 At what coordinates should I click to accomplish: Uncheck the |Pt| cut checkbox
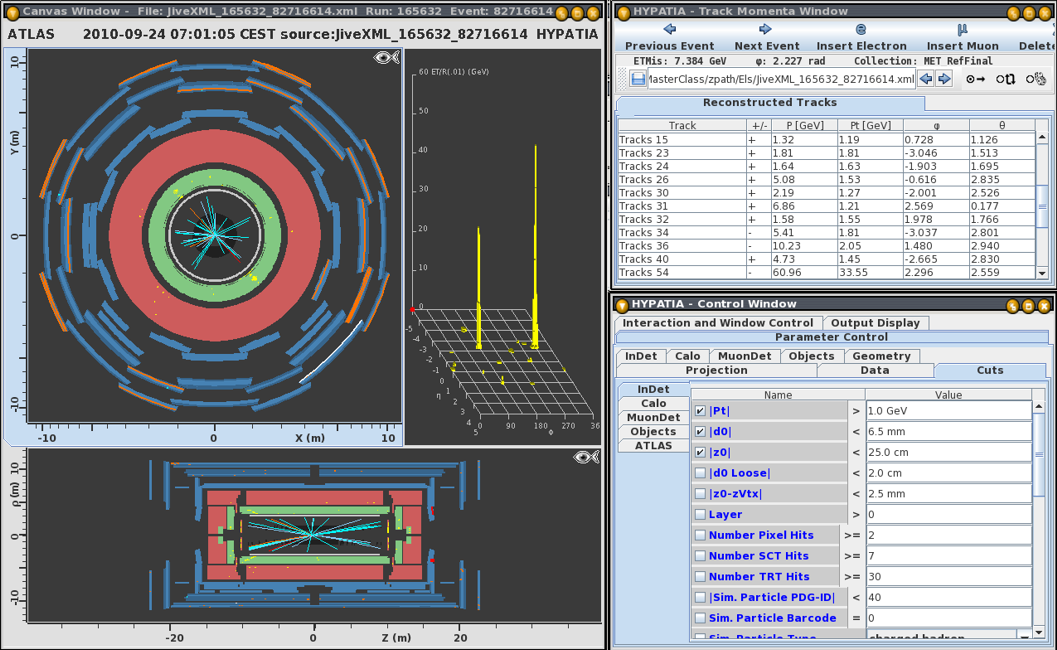click(x=700, y=411)
